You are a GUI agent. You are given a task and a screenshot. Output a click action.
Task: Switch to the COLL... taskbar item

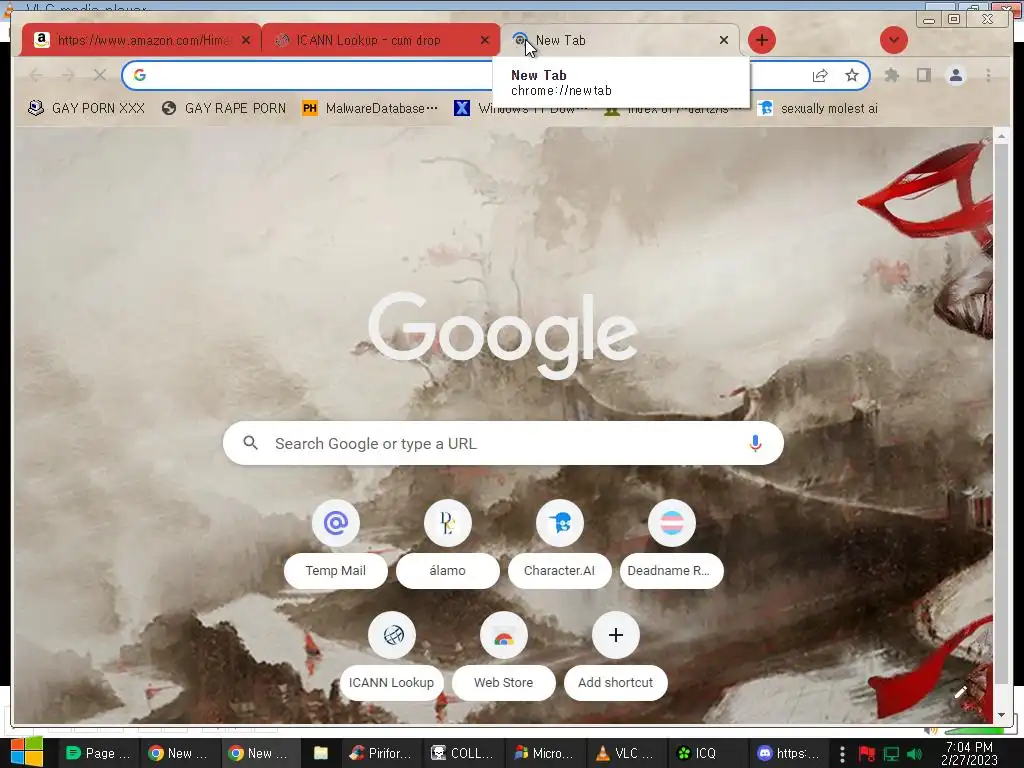point(462,753)
